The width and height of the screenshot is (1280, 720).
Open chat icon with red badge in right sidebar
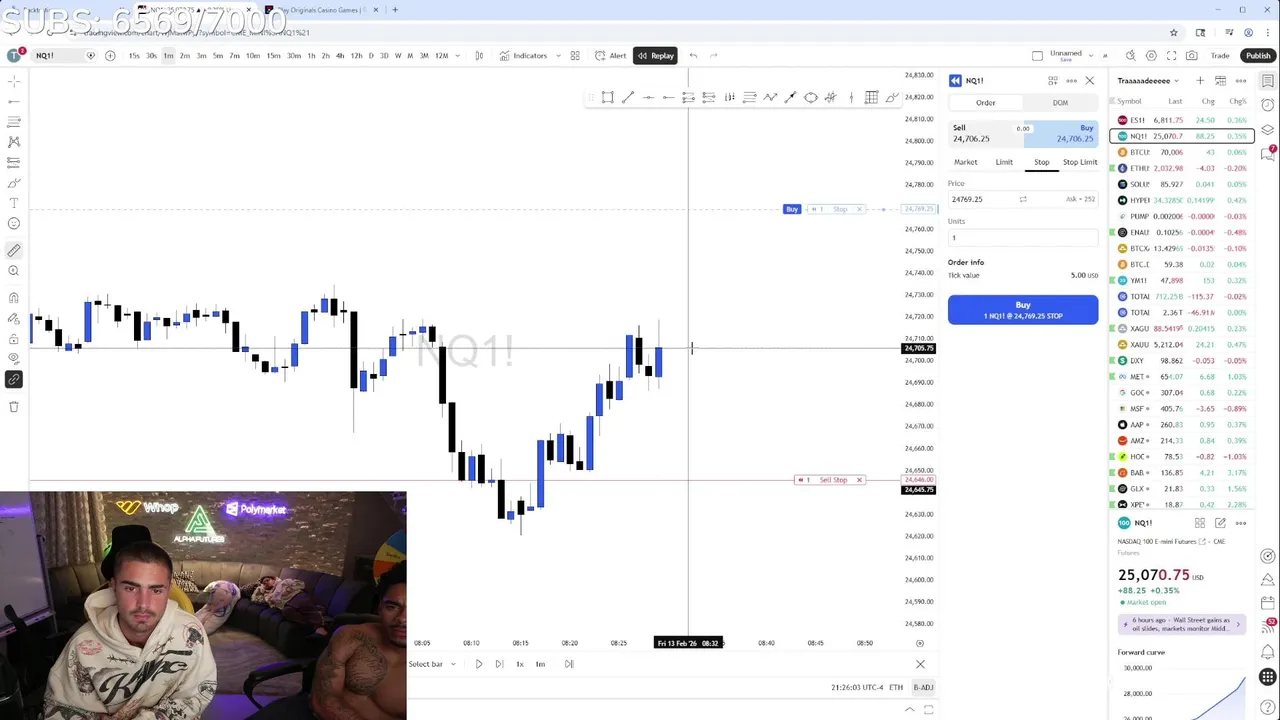[x=1268, y=153]
